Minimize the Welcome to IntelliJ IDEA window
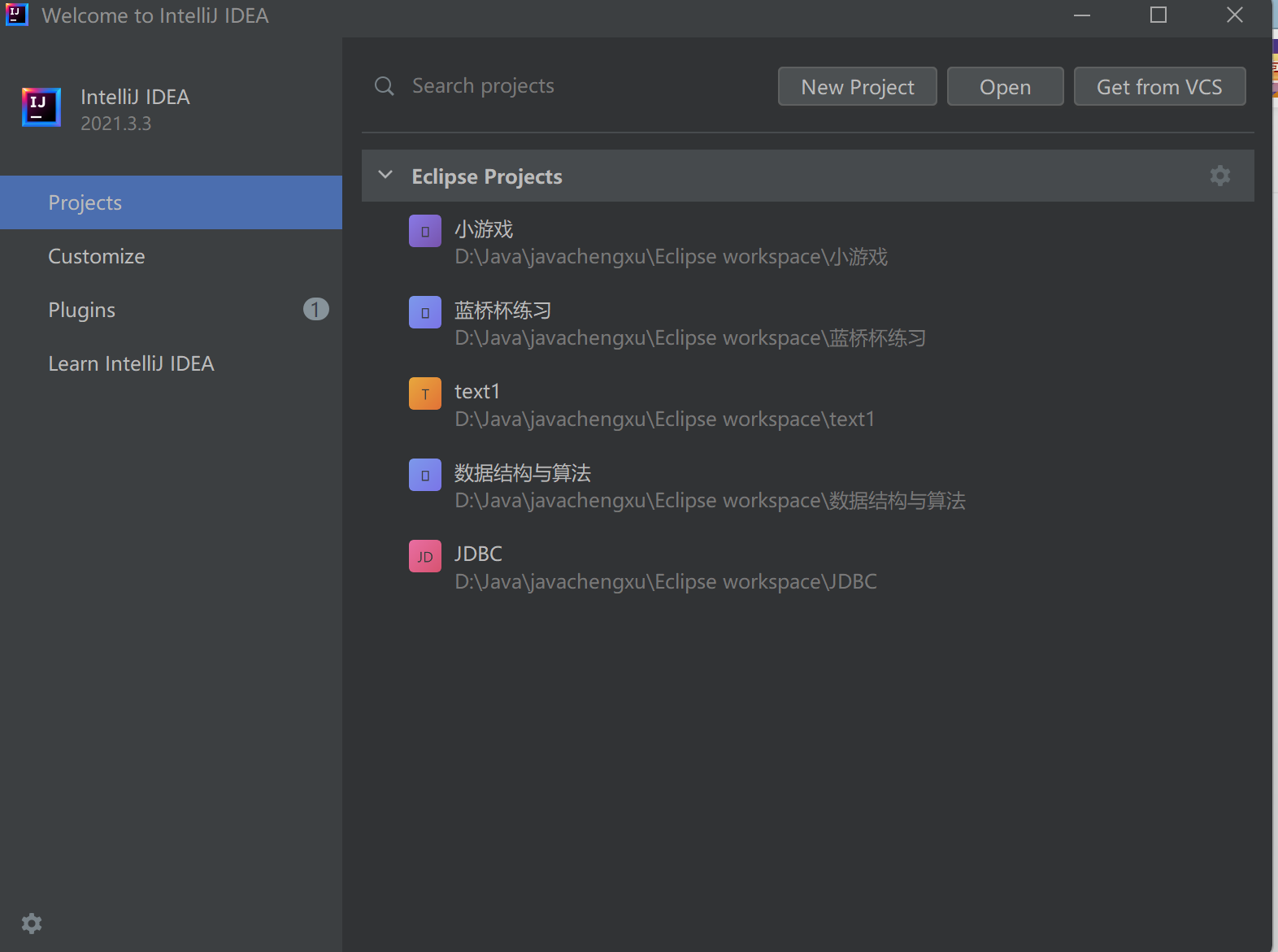The width and height of the screenshot is (1278, 952). pyautogui.click(x=1082, y=15)
